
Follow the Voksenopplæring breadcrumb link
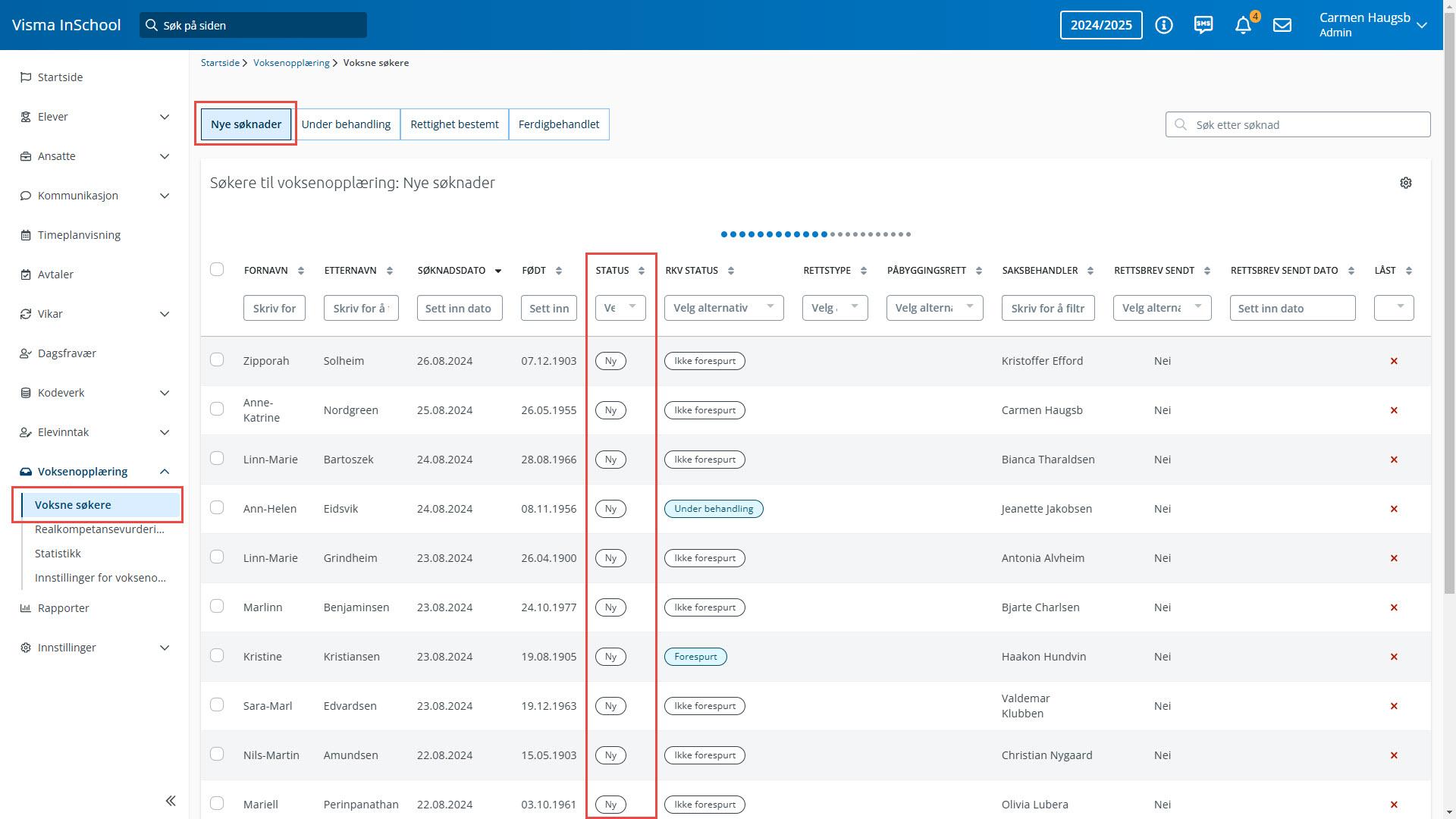coord(291,63)
